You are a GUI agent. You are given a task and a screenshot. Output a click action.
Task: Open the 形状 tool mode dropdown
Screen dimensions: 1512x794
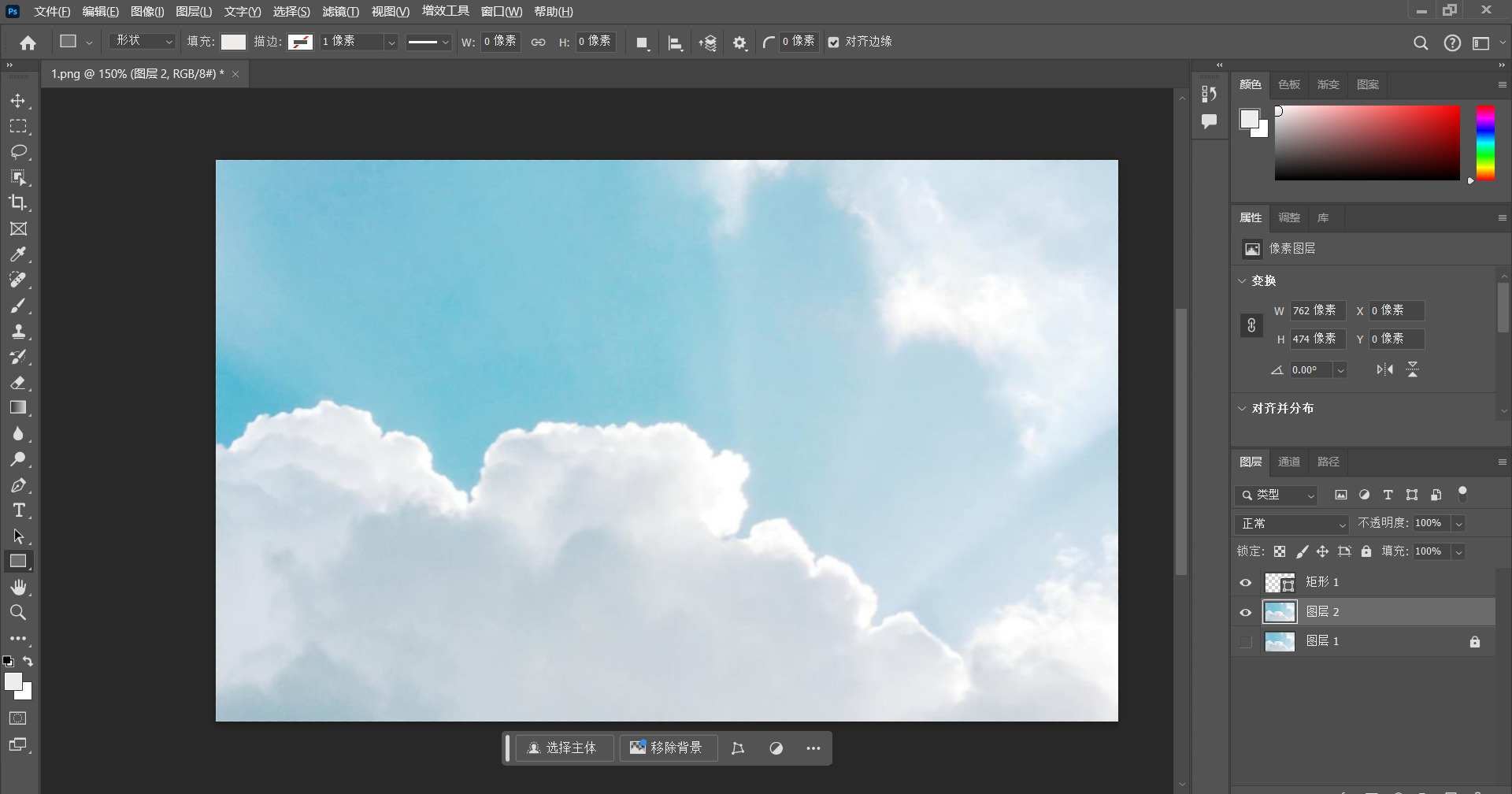pos(143,41)
